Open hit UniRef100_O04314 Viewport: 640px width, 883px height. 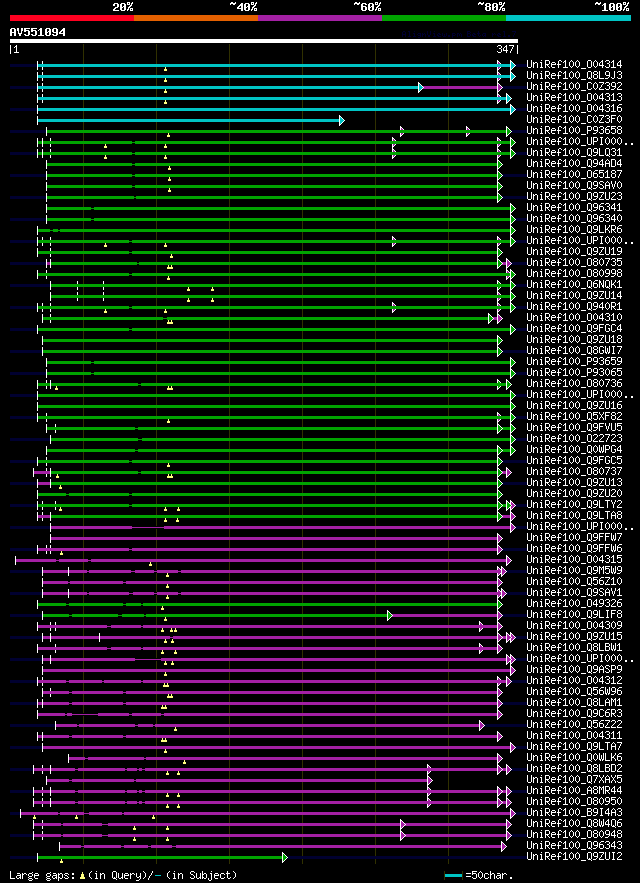pyautogui.click(x=574, y=65)
